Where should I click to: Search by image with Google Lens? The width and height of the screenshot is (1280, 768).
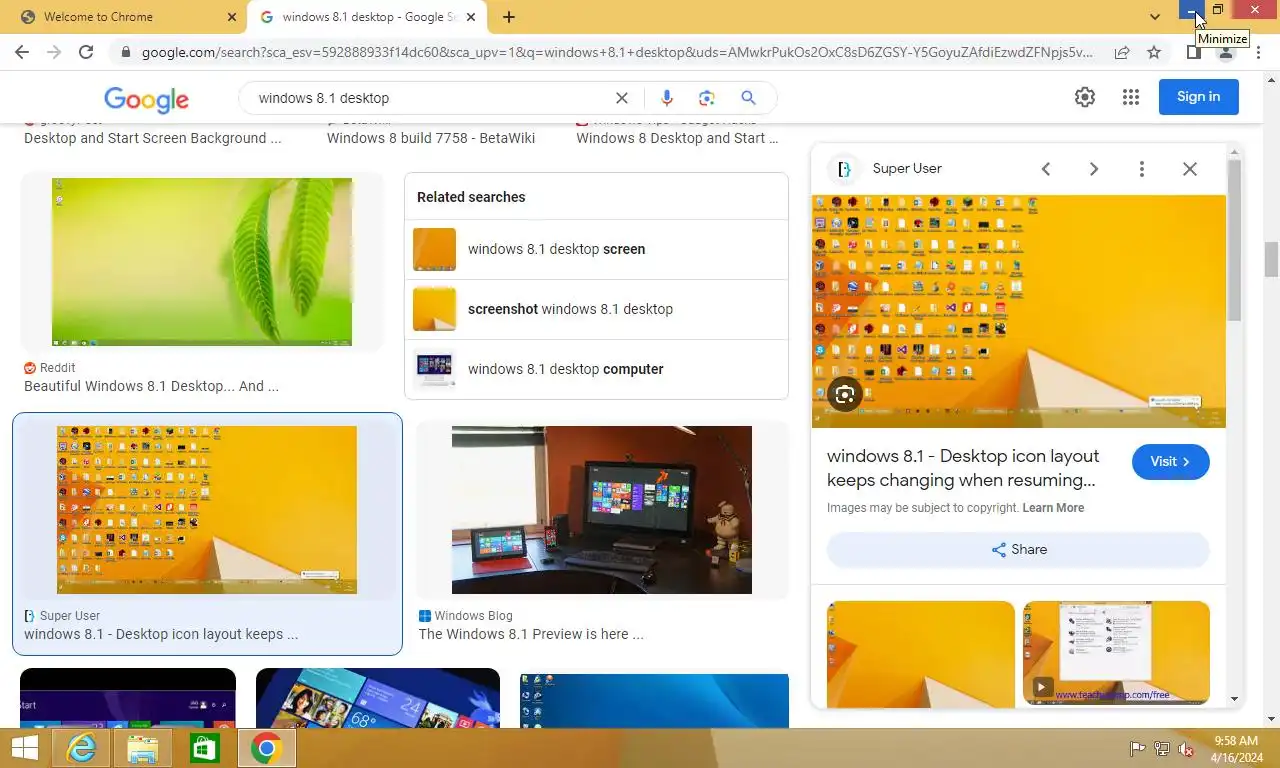pos(707,97)
